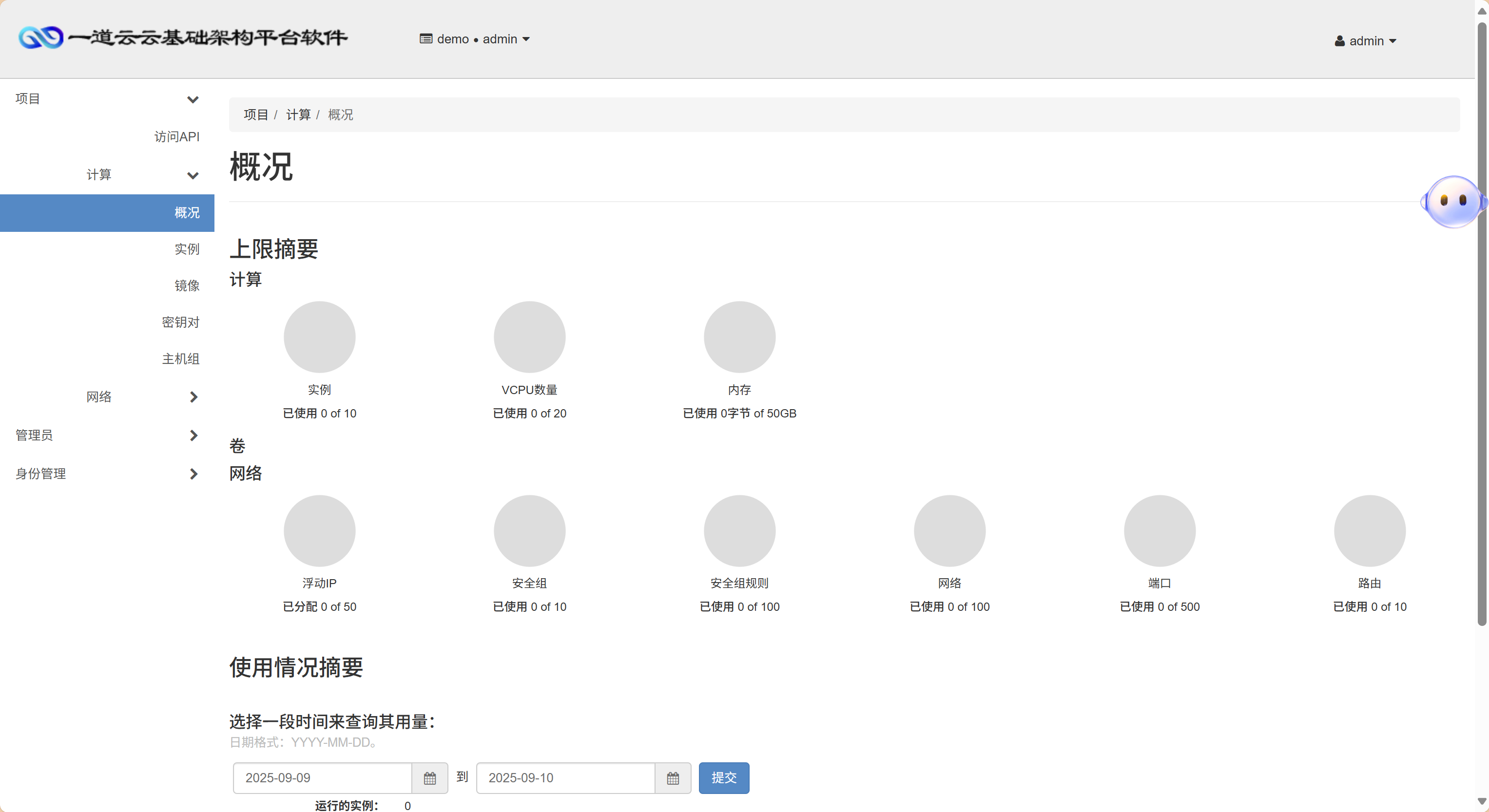Click the 提交 submit button

723,778
